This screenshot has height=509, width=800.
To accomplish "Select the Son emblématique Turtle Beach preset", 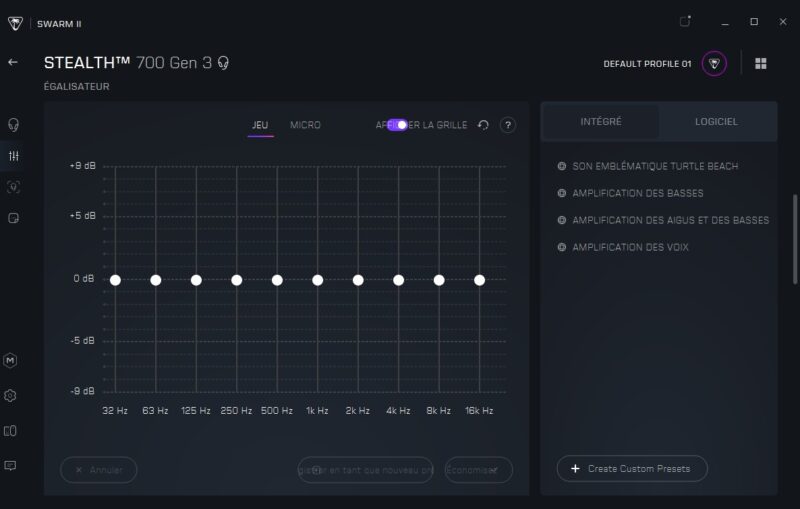I will pyautogui.click(x=654, y=166).
